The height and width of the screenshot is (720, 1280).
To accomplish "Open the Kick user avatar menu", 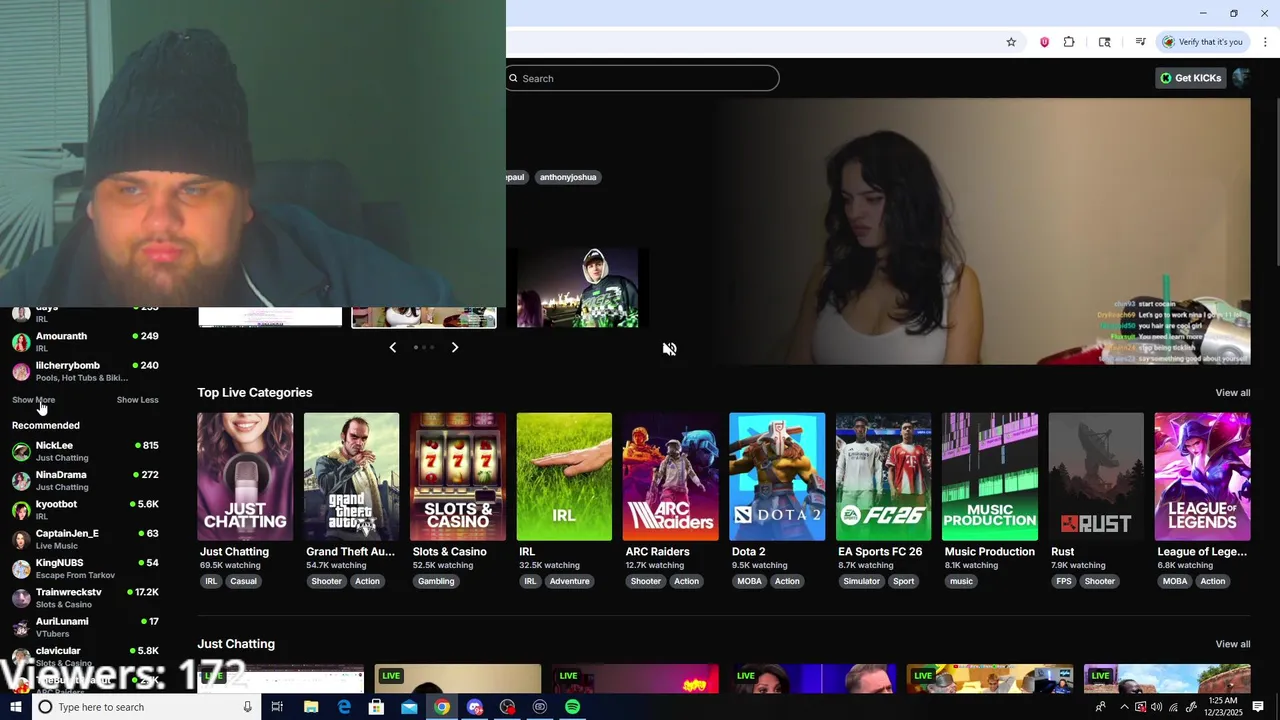I will (1241, 78).
